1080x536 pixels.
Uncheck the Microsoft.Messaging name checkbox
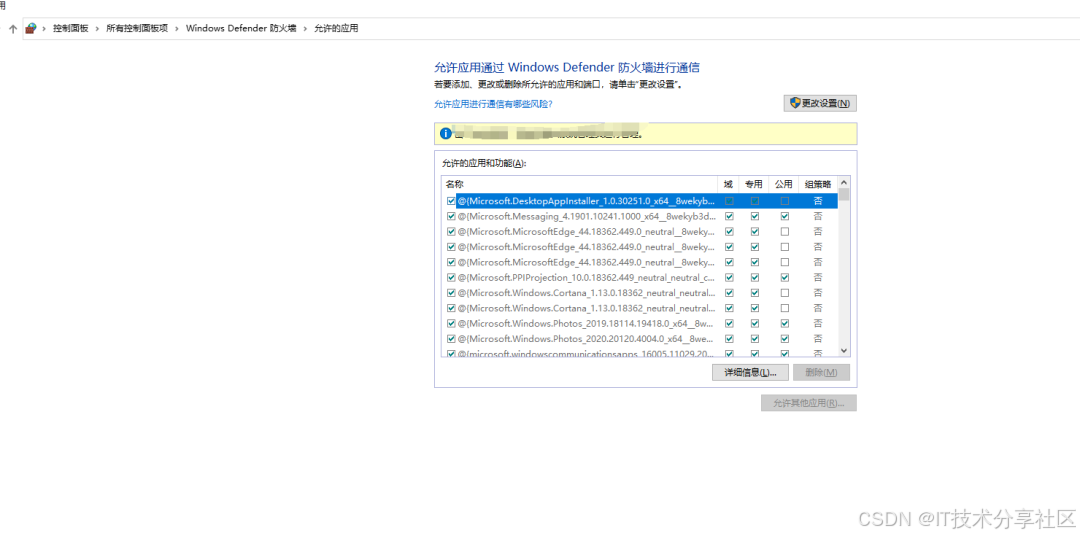coord(451,216)
